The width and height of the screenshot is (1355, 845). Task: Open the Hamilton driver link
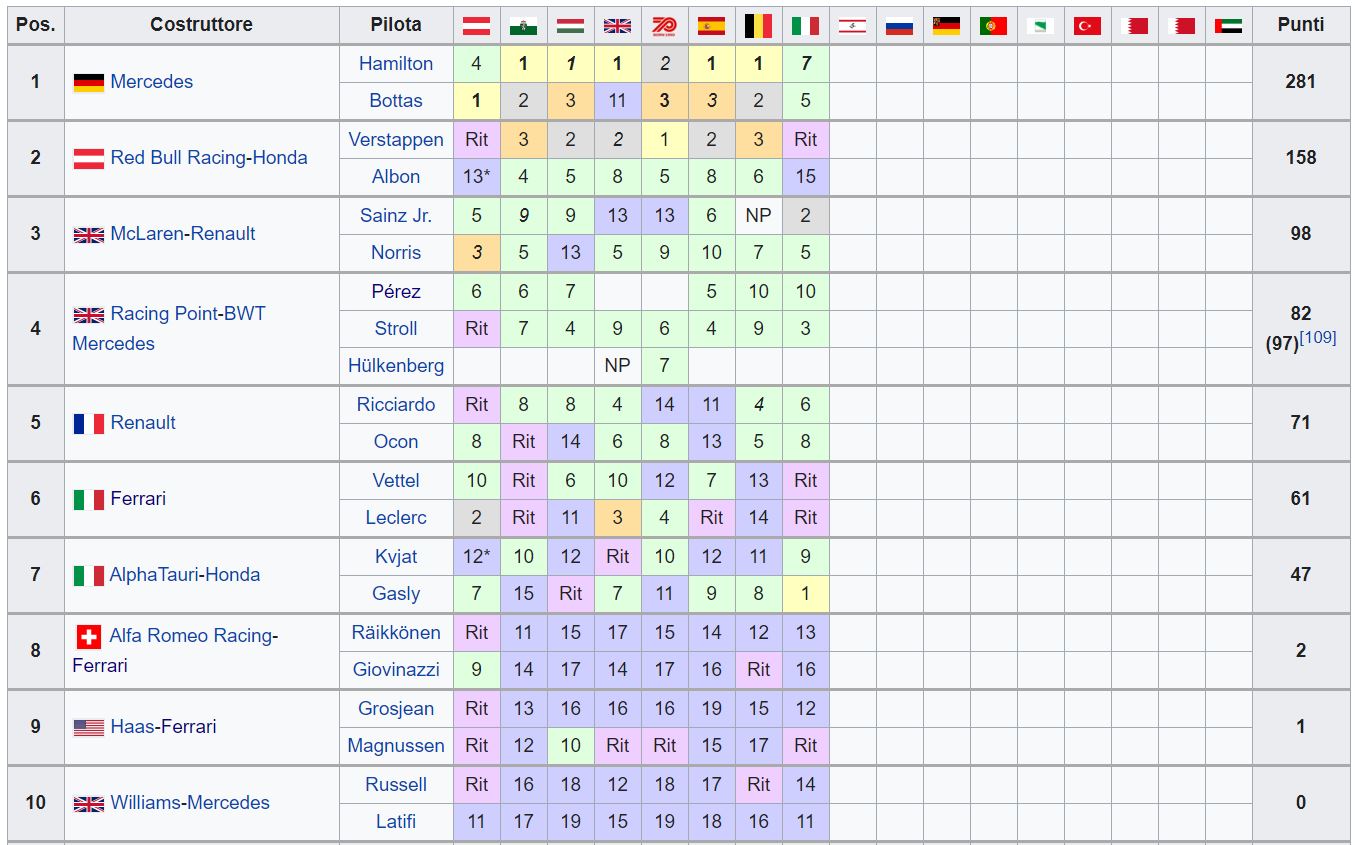pyautogui.click(x=396, y=63)
